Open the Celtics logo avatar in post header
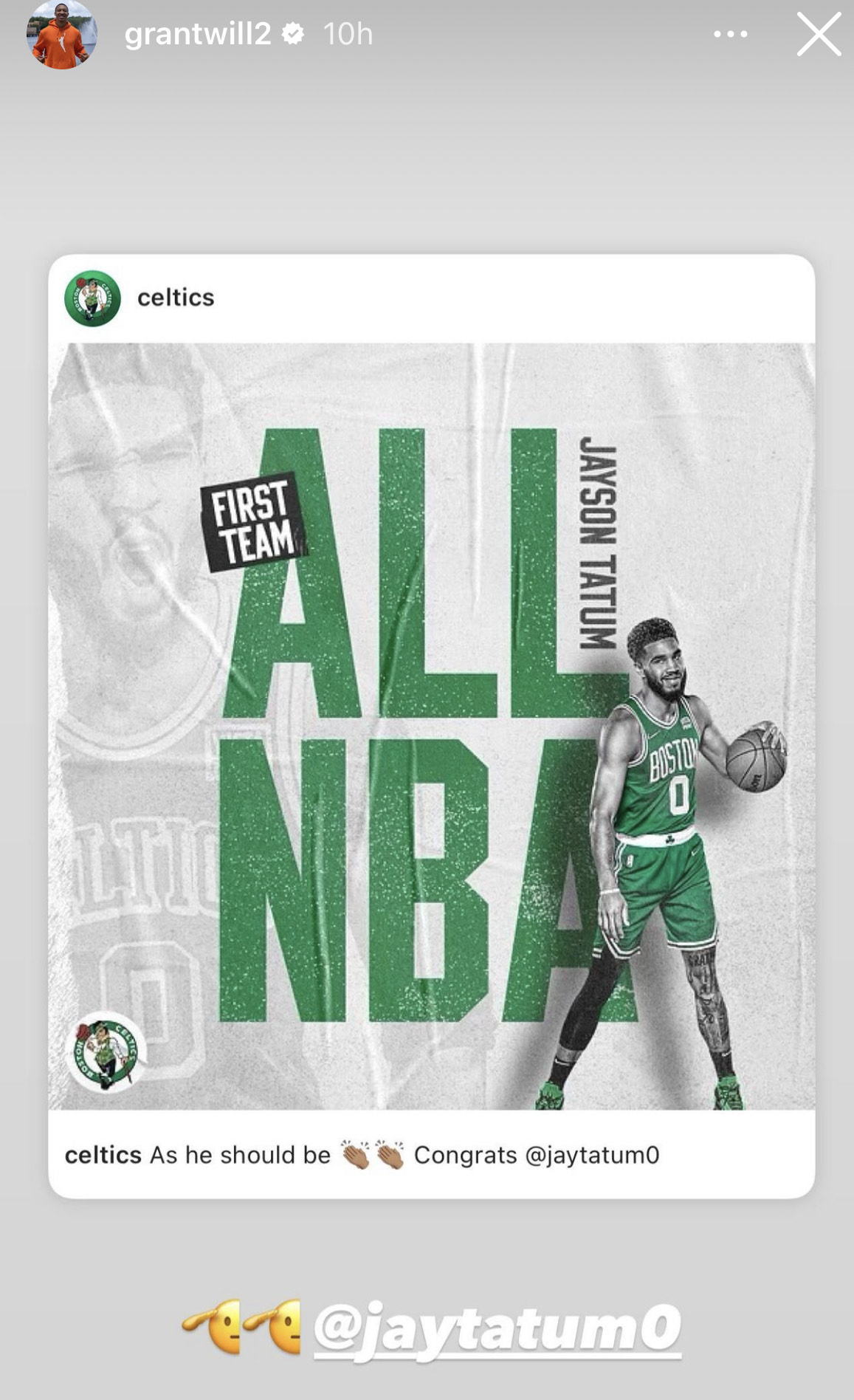Image resolution: width=854 pixels, height=1400 pixels. 92,298
